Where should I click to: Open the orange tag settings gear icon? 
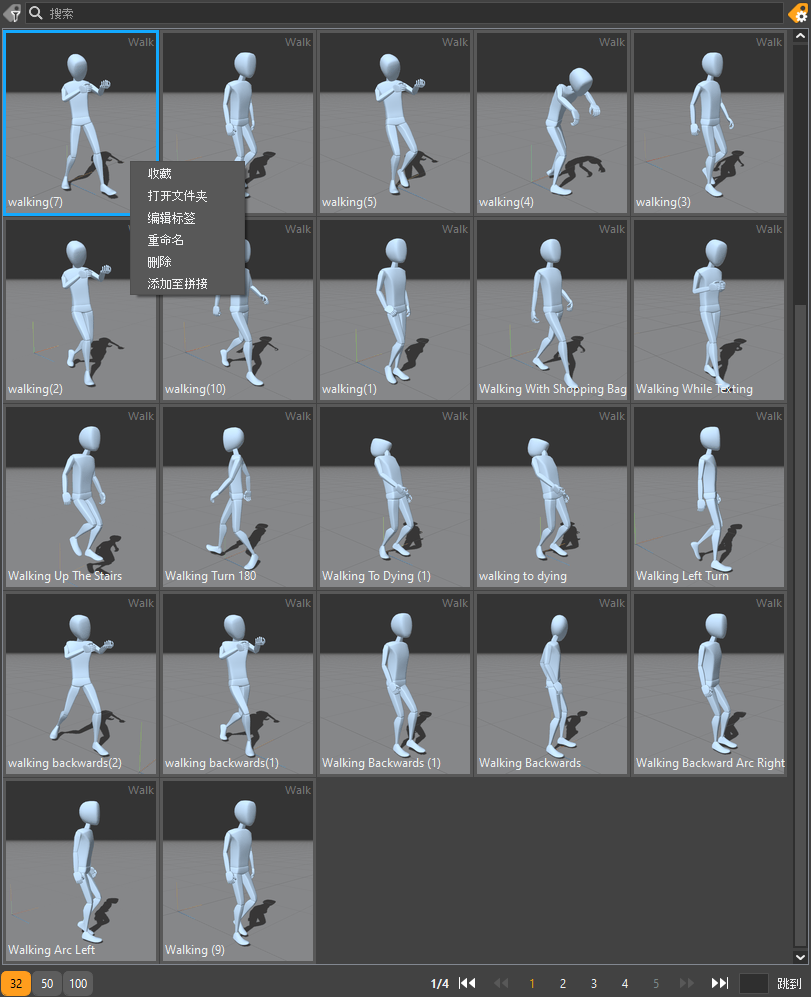[798, 13]
